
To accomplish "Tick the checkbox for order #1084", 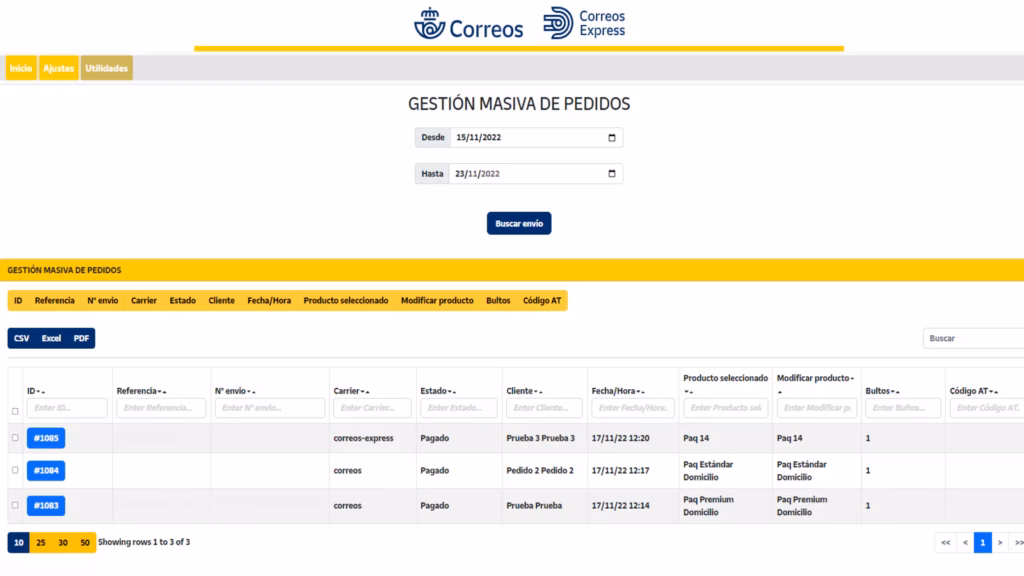I will pos(14,470).
